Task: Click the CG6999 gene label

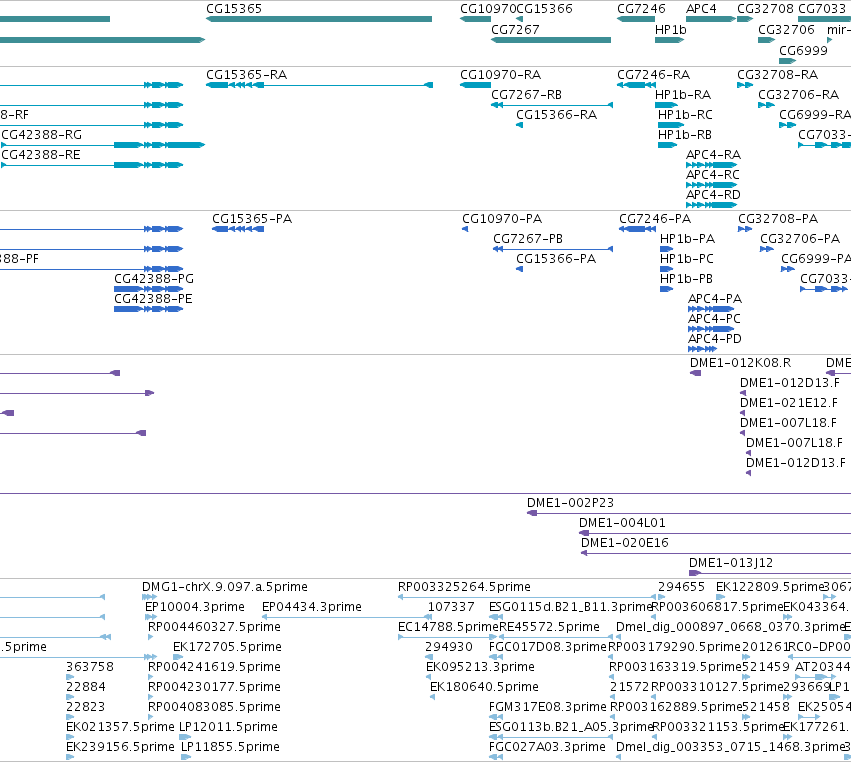Action: pyautogui.click(x=803, y=50)
